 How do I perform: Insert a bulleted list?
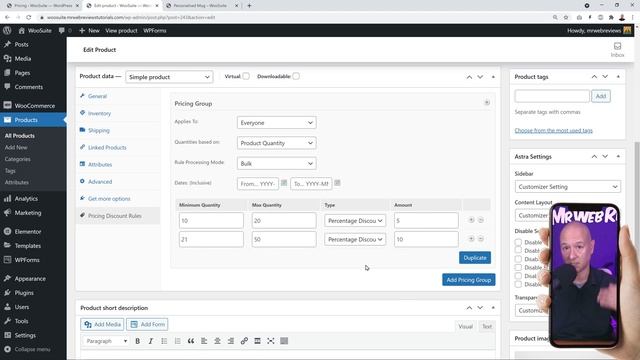[x=164, y=341]
